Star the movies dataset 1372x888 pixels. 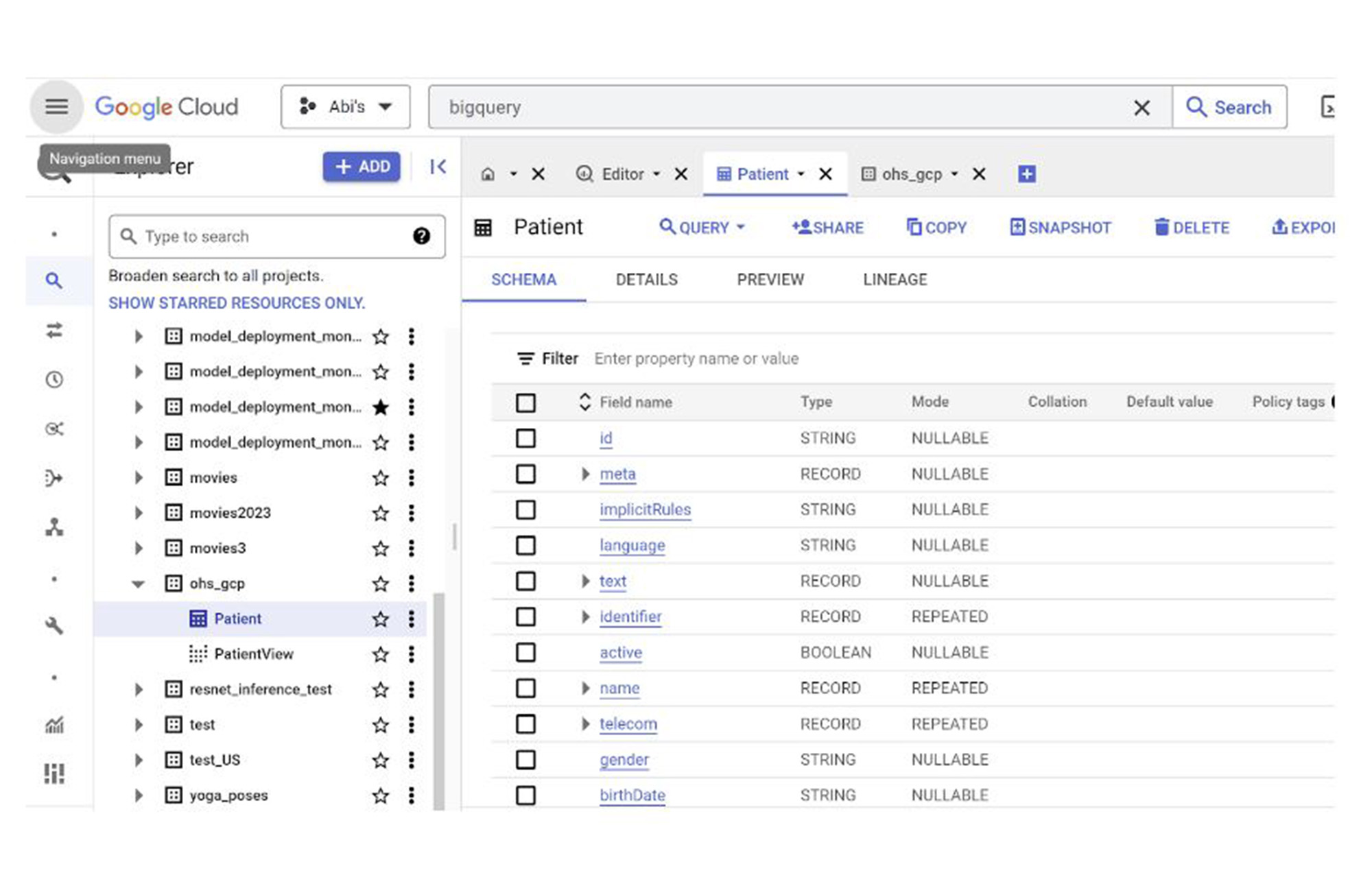[381, 478]
